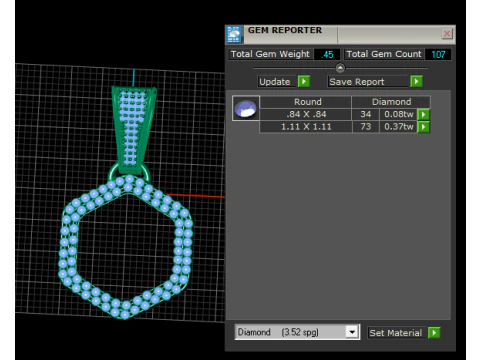The image size is (480, 360).
Task: Close the Gem Reporter panel
Action: pyautogui.click(x=447, y=34)
